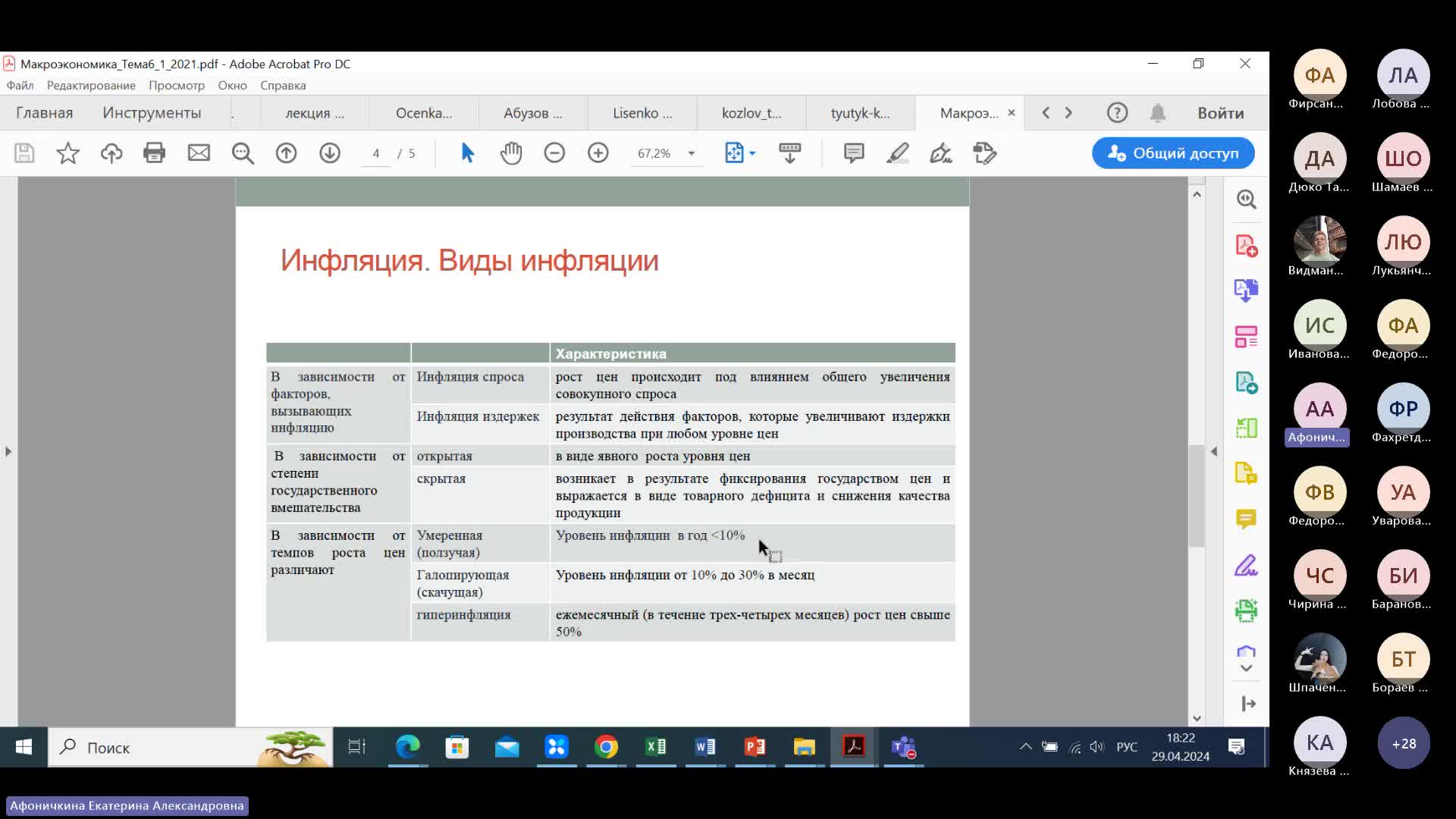This screenshot has width=1456, height=819.
Task: Click the scroll down arrow of document
Action: pyautogui.click(x=1197, y=718)
